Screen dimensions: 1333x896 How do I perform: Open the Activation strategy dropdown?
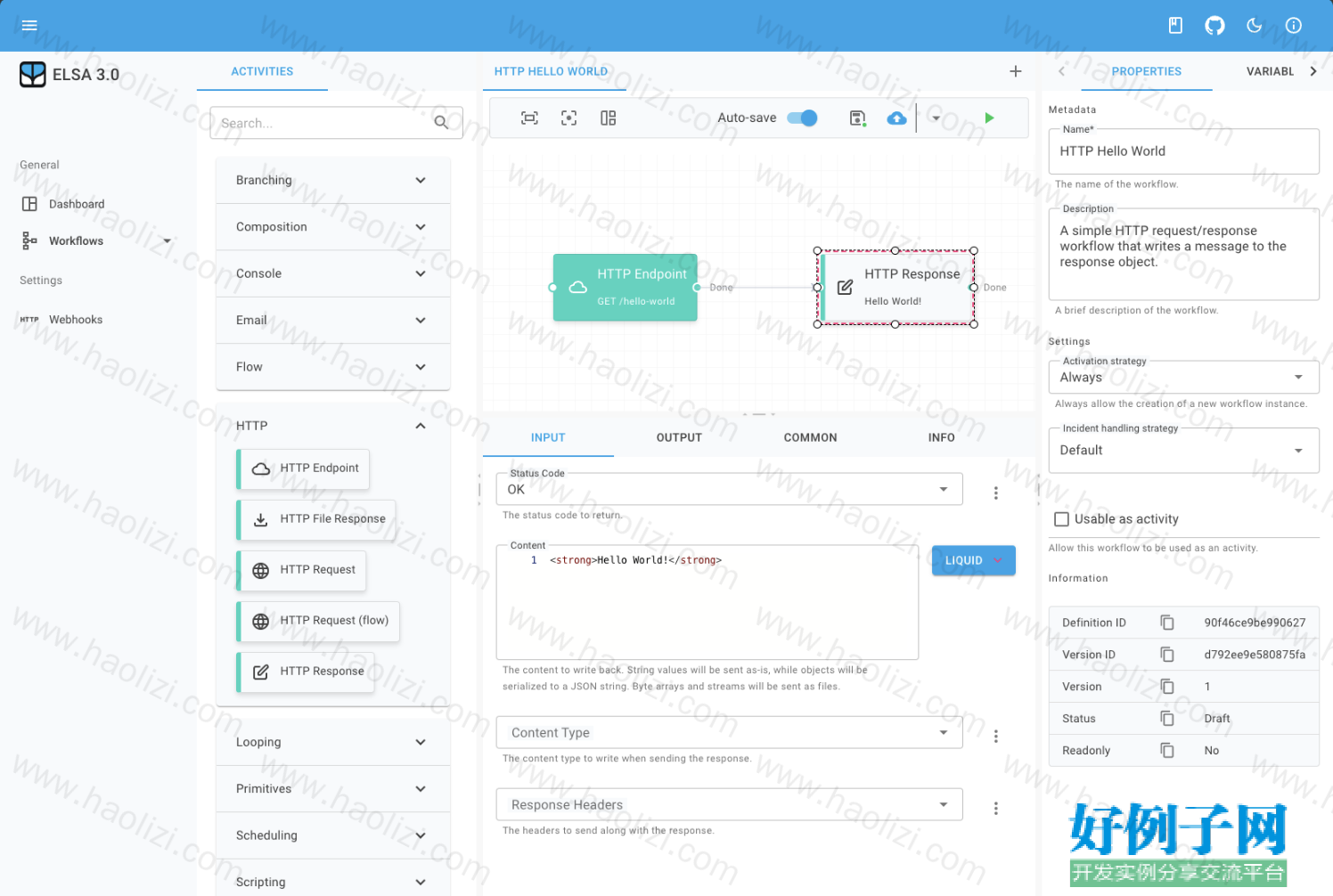pyautogui.click(x=1183, y=377)
